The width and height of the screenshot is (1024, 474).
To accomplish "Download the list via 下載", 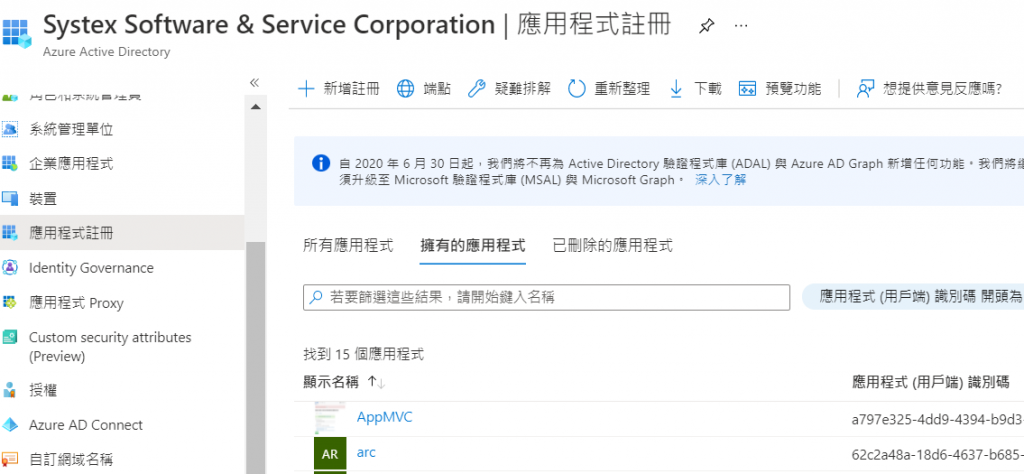I will click(x=707, y=89).
